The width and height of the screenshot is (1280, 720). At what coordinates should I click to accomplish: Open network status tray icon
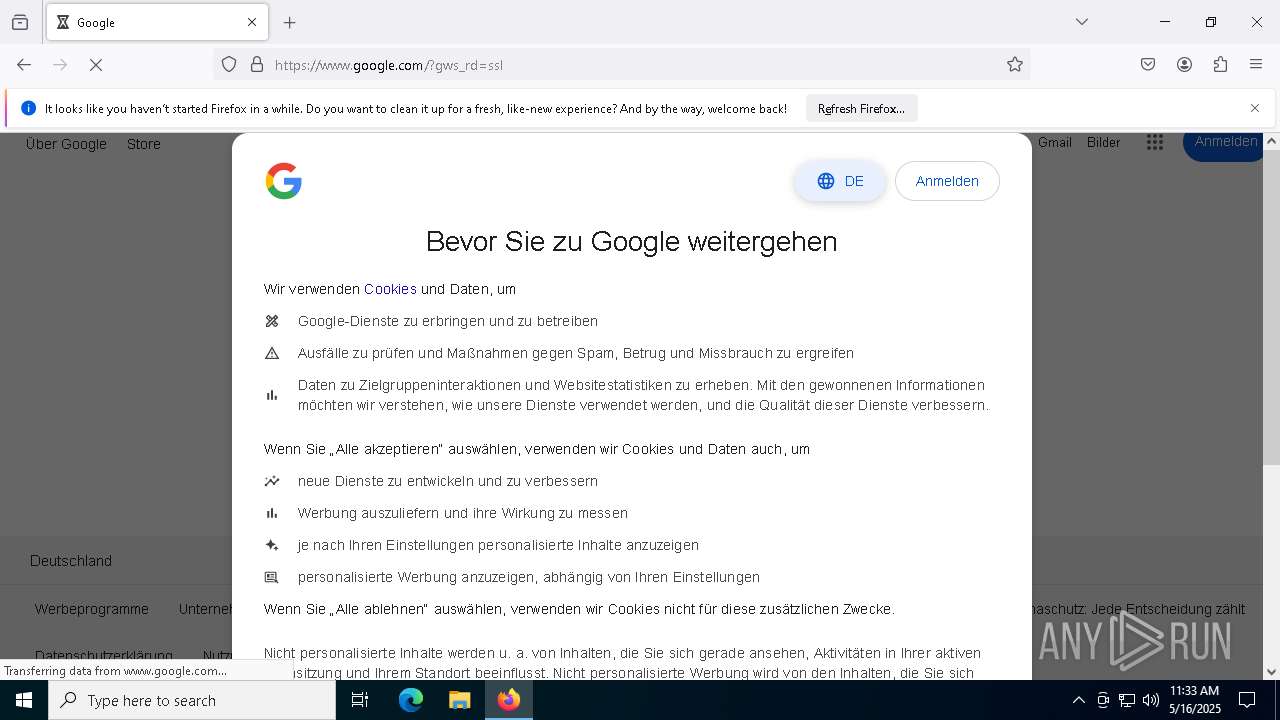point(1127,700)
